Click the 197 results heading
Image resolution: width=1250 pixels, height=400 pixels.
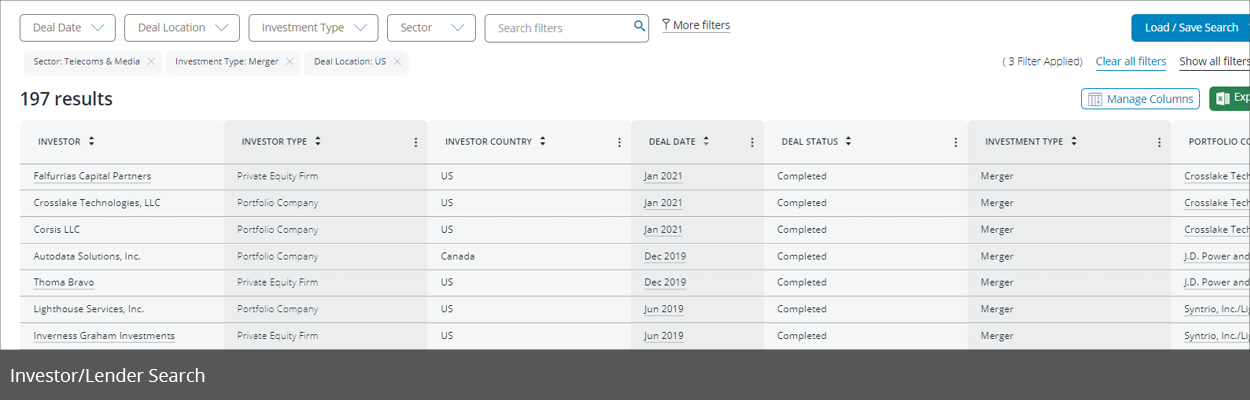click(66, 99)
